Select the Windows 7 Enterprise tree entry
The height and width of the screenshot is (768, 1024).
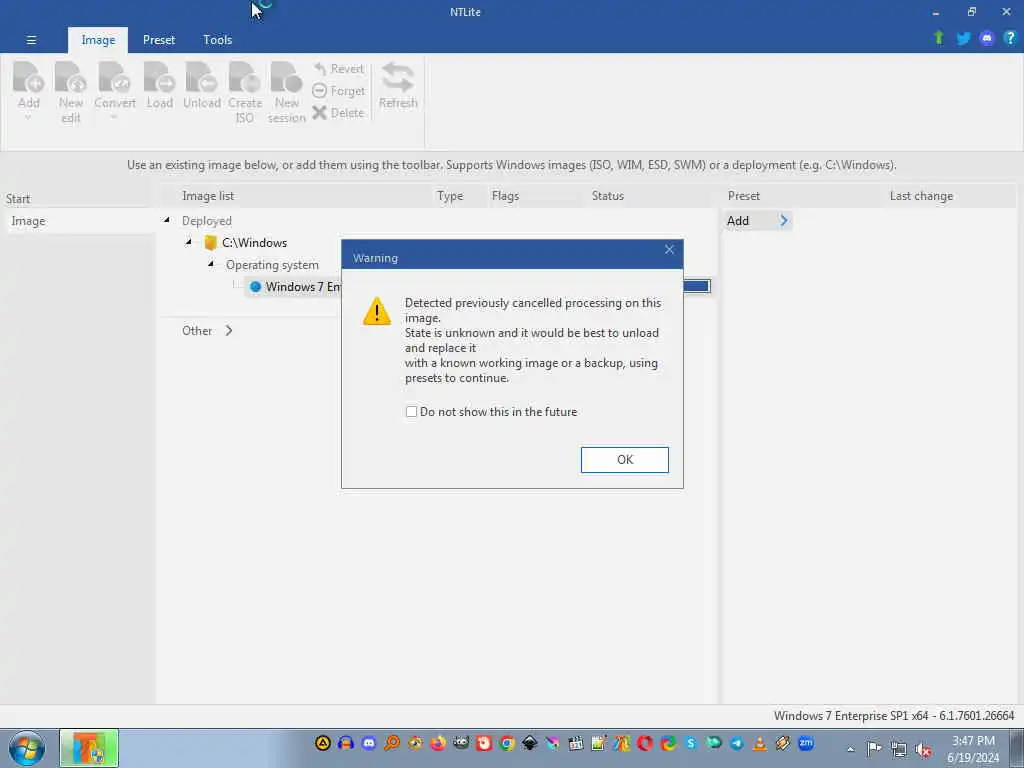pyautogui.click(x=295, y=287)
